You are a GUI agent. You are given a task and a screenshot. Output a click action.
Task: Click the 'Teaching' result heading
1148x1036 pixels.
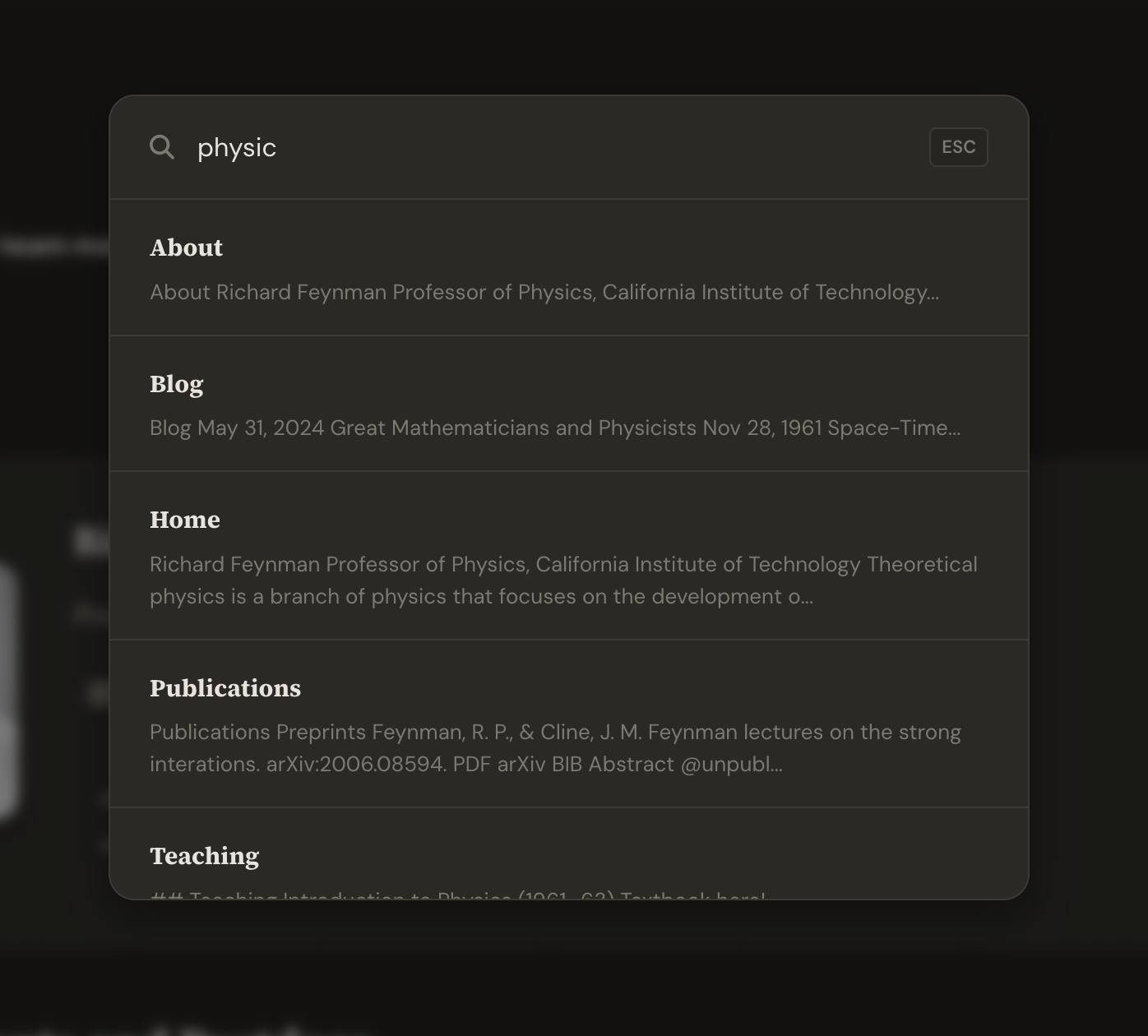pos(204,856)
